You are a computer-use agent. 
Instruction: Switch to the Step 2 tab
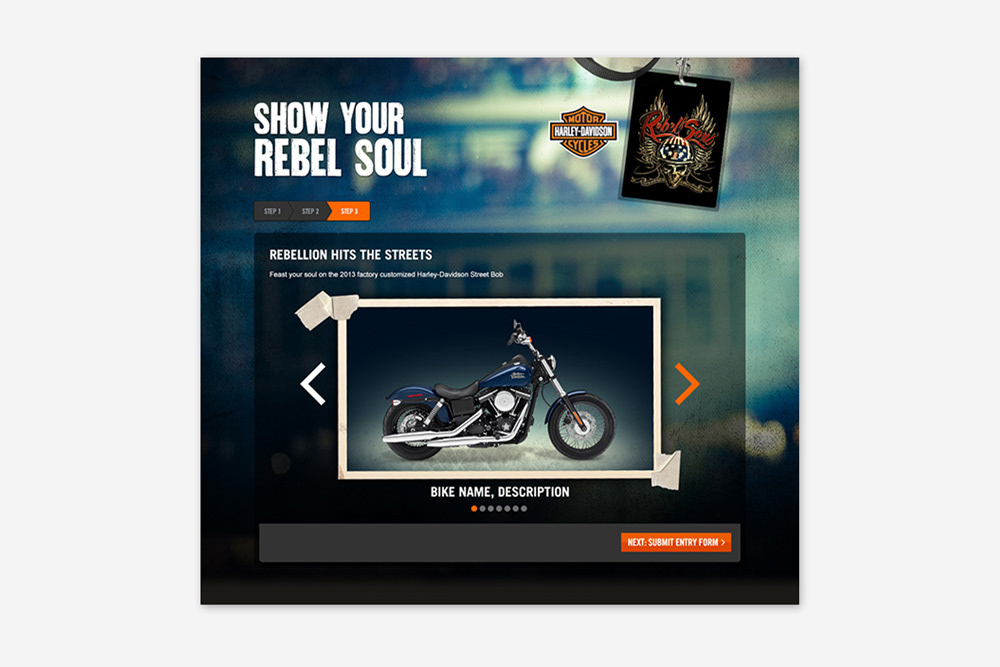(310, 211)
